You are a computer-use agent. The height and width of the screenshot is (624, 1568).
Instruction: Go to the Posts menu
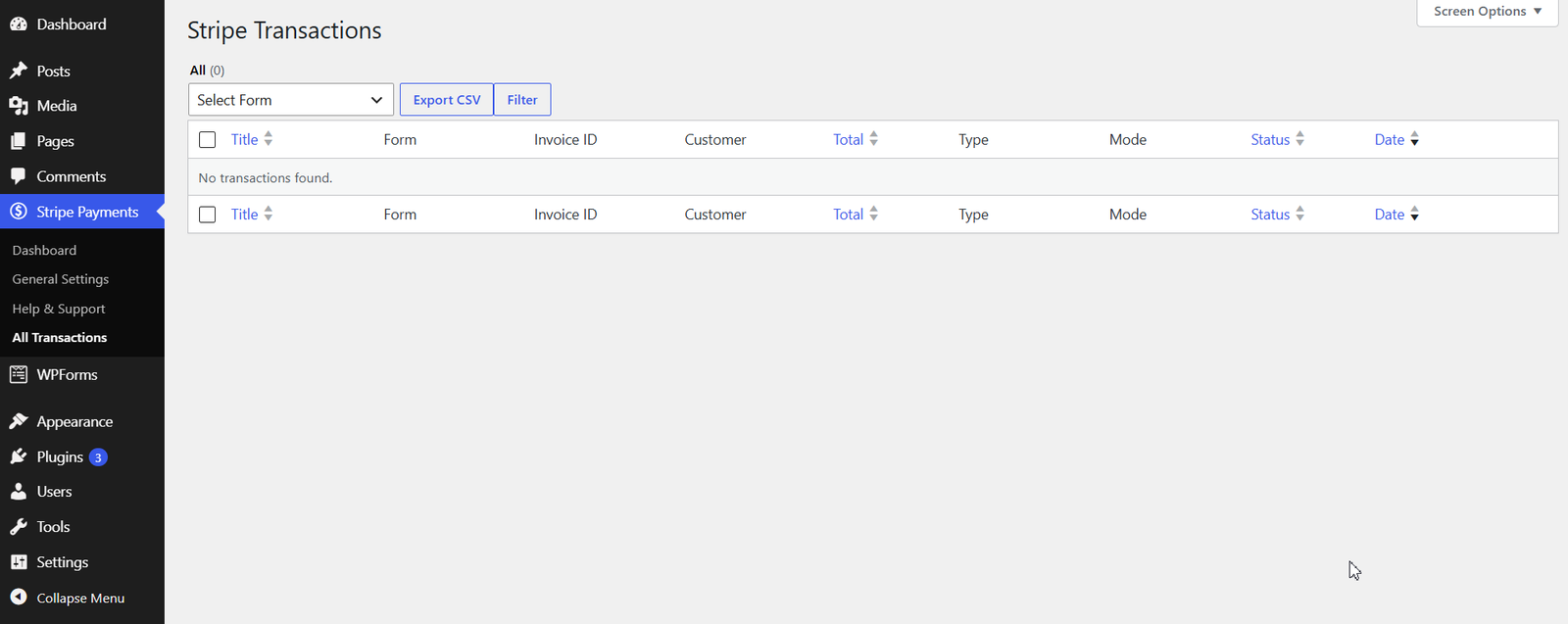tap(54, 72)
